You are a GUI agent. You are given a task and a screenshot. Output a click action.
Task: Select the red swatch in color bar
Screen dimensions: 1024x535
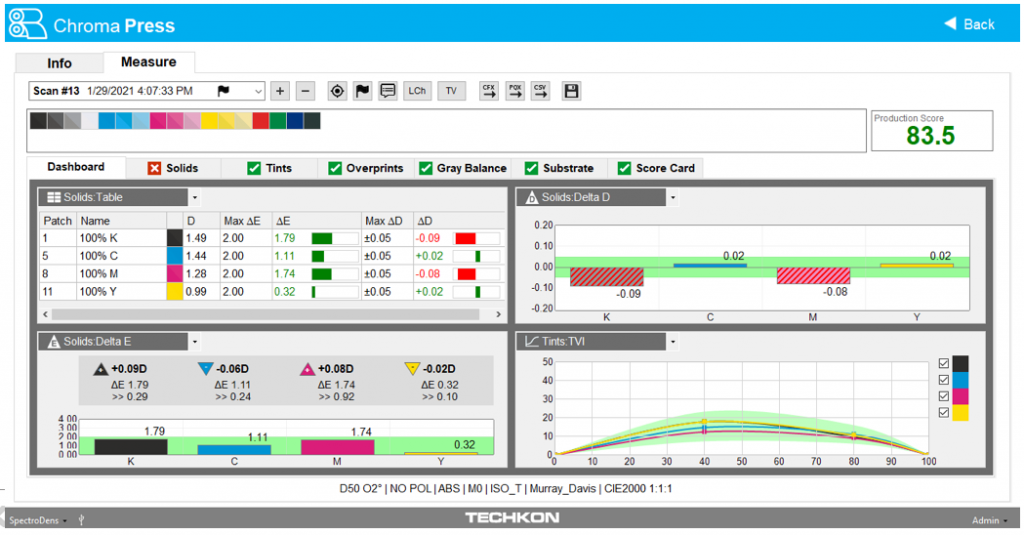[x=260, y=120]
